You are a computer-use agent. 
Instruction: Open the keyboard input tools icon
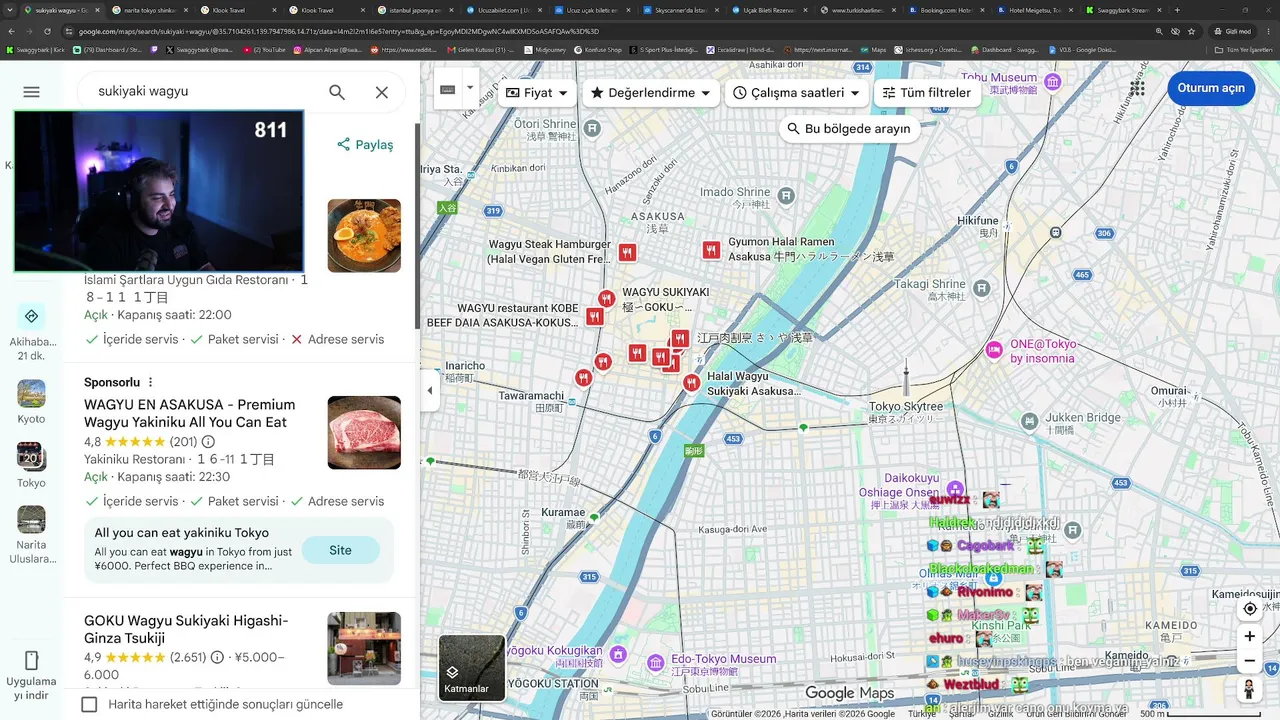point(448,89)
